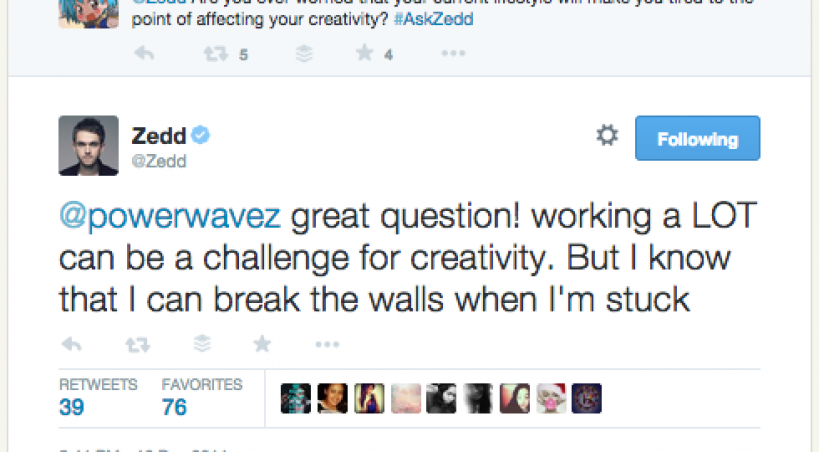
Task: Click the Santa hat avatar in favoriters row
Action: [549, 398]
